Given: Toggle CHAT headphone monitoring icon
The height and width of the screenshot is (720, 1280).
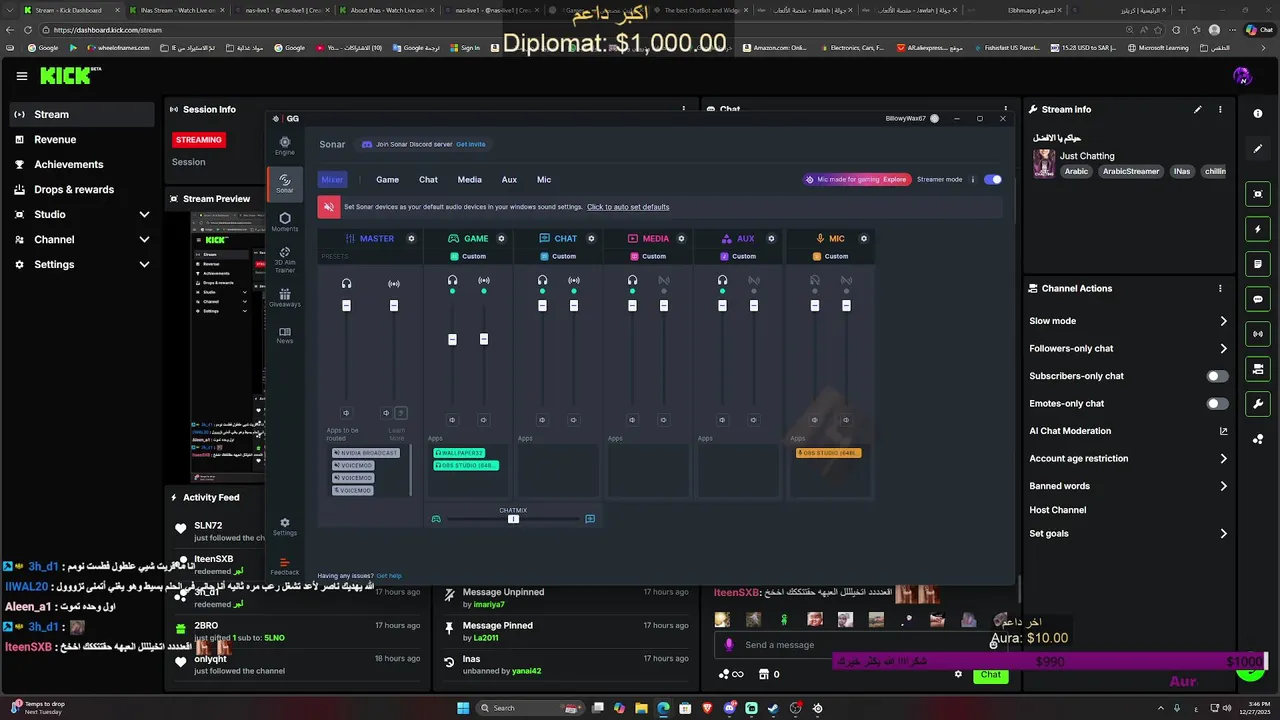Looking at the screenshot, I should point(542,280).
